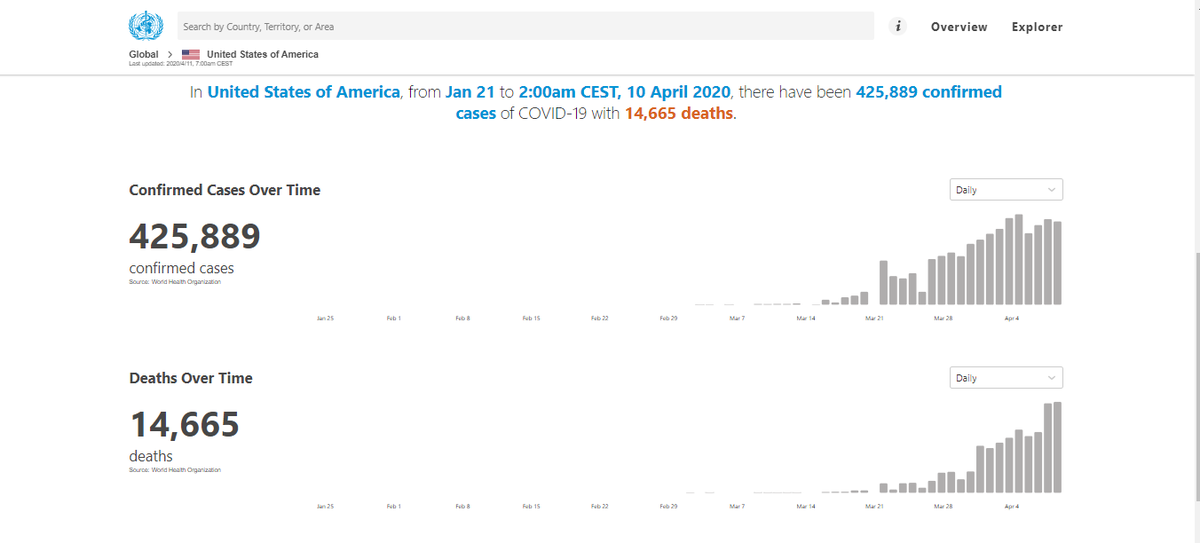Screen dimensions: 1200x543
Task: Click the United States flag icon
Action: [x=191, y=54]
